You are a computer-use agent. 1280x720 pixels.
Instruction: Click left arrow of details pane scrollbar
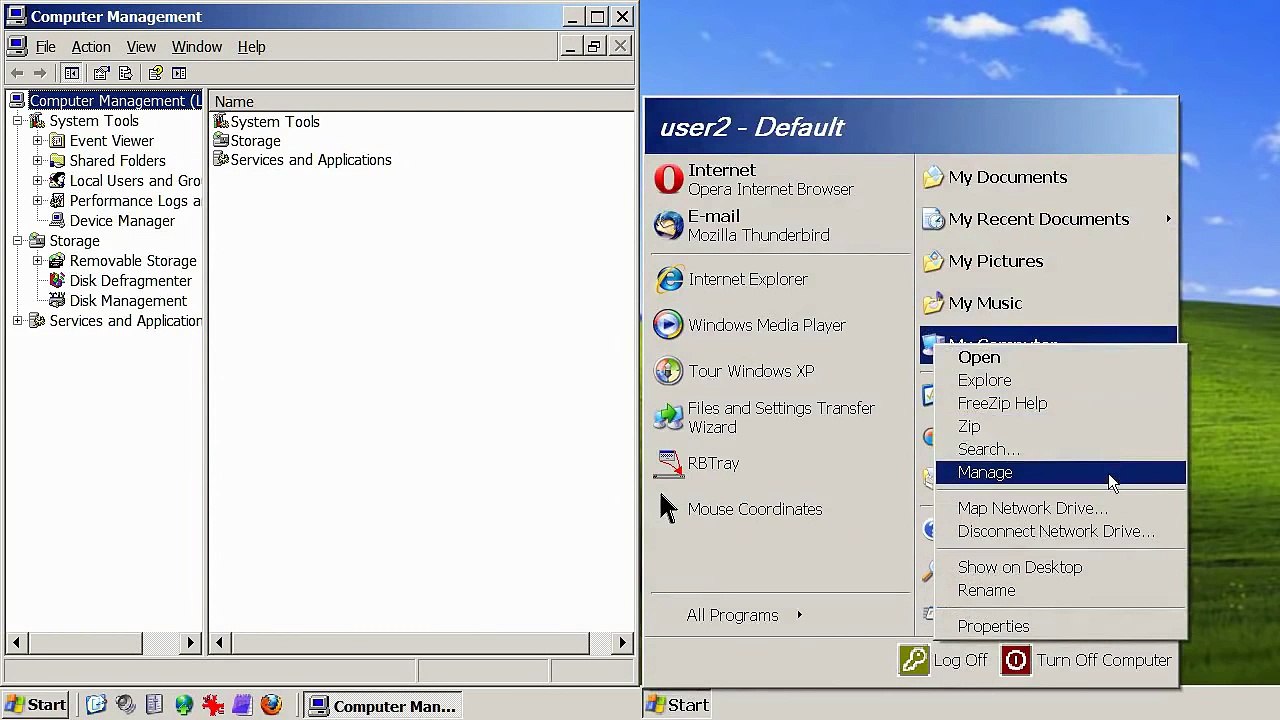click(219, 643)
